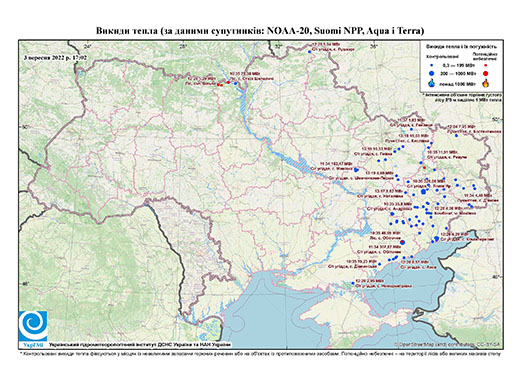520x368 pixels.
Task: Click the legend heading text
Action: click(461, 47)
